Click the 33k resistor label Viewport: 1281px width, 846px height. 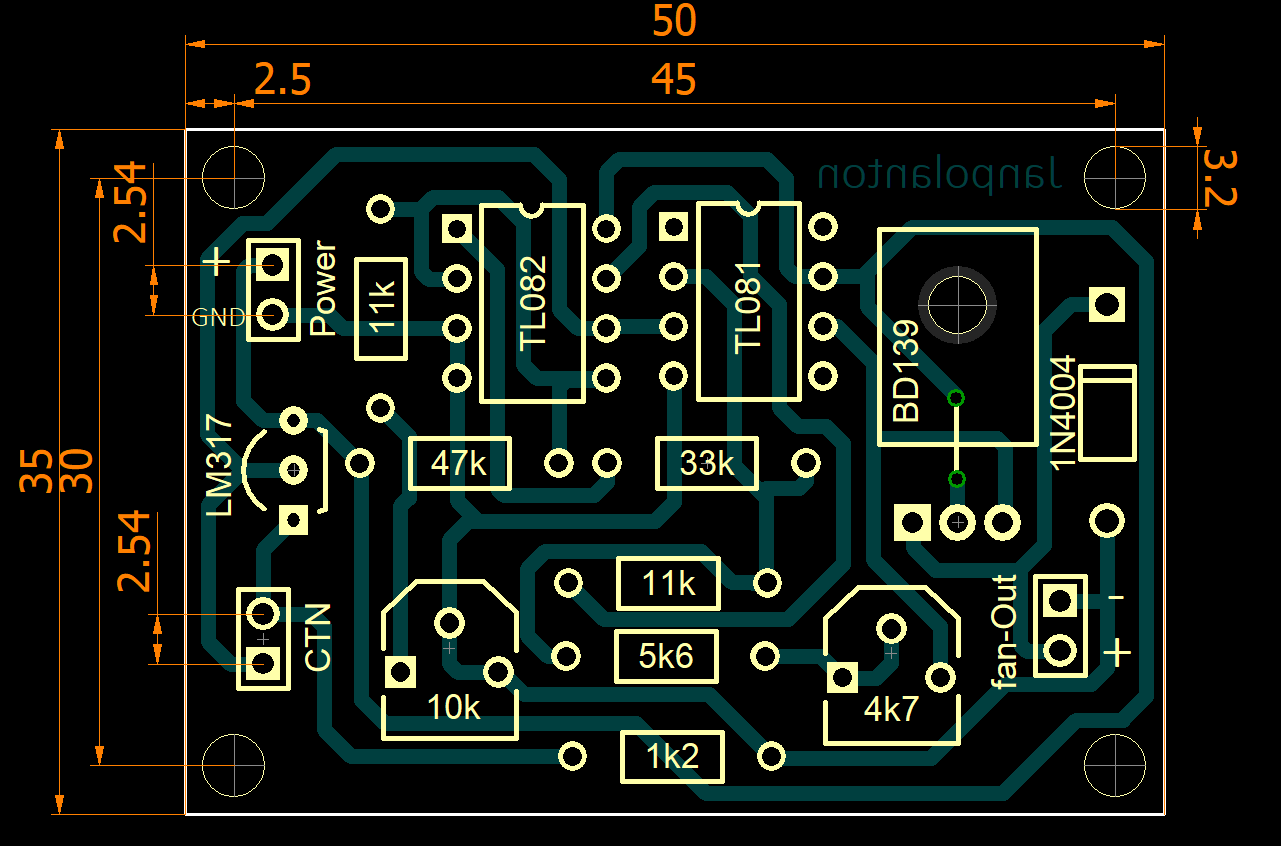tap(706, 463)
